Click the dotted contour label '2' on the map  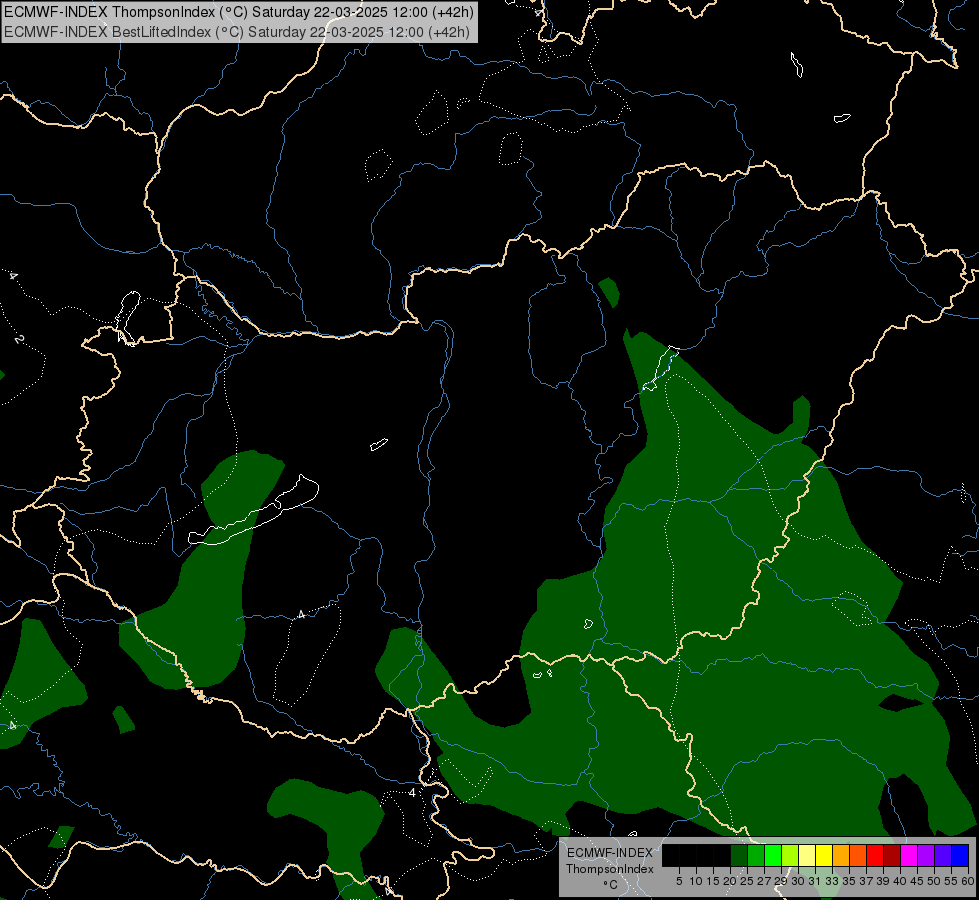(x=19, y=339)
